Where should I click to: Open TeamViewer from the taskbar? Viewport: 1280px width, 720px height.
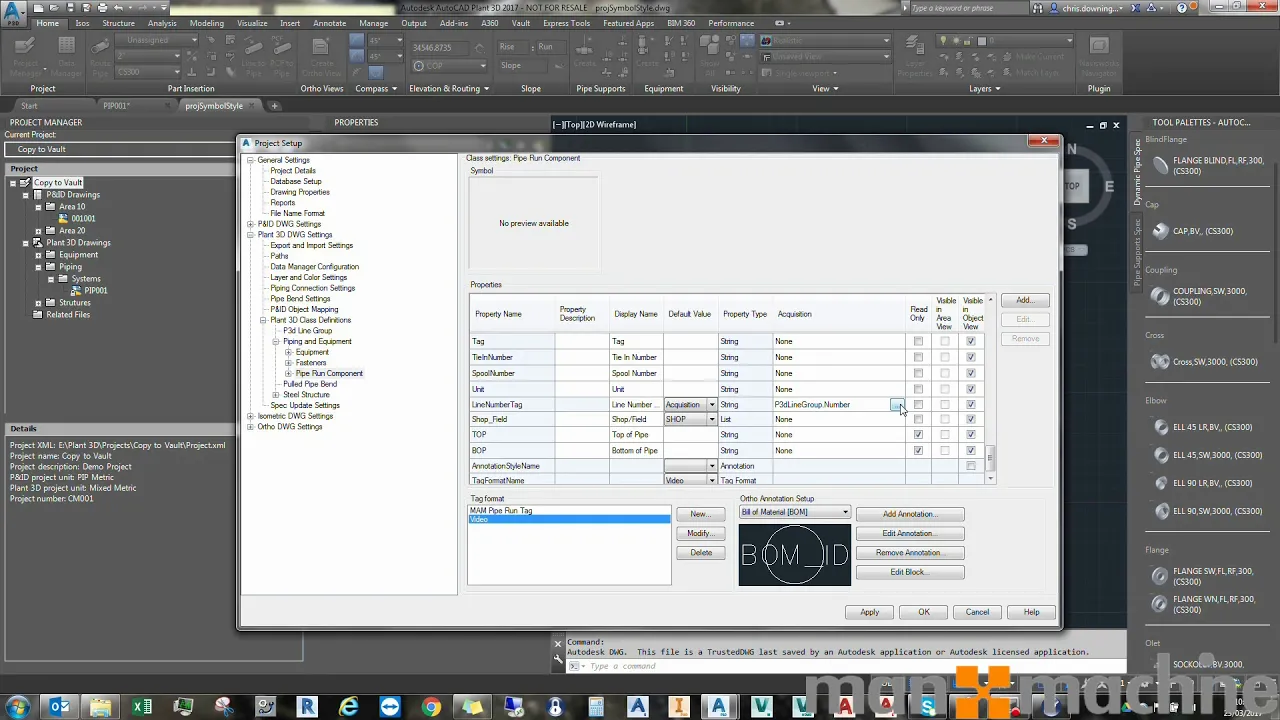389,707
